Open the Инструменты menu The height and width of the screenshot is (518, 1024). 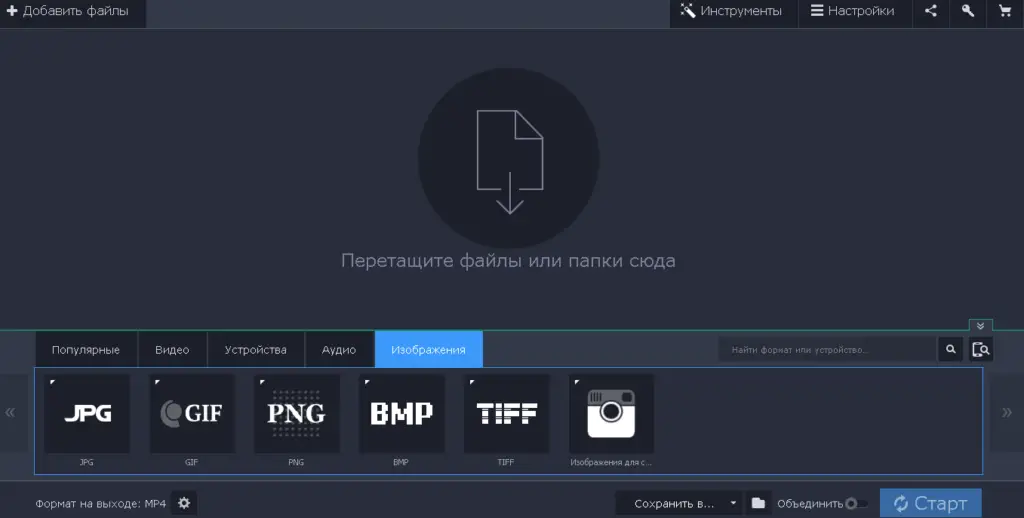click(731, 11)
